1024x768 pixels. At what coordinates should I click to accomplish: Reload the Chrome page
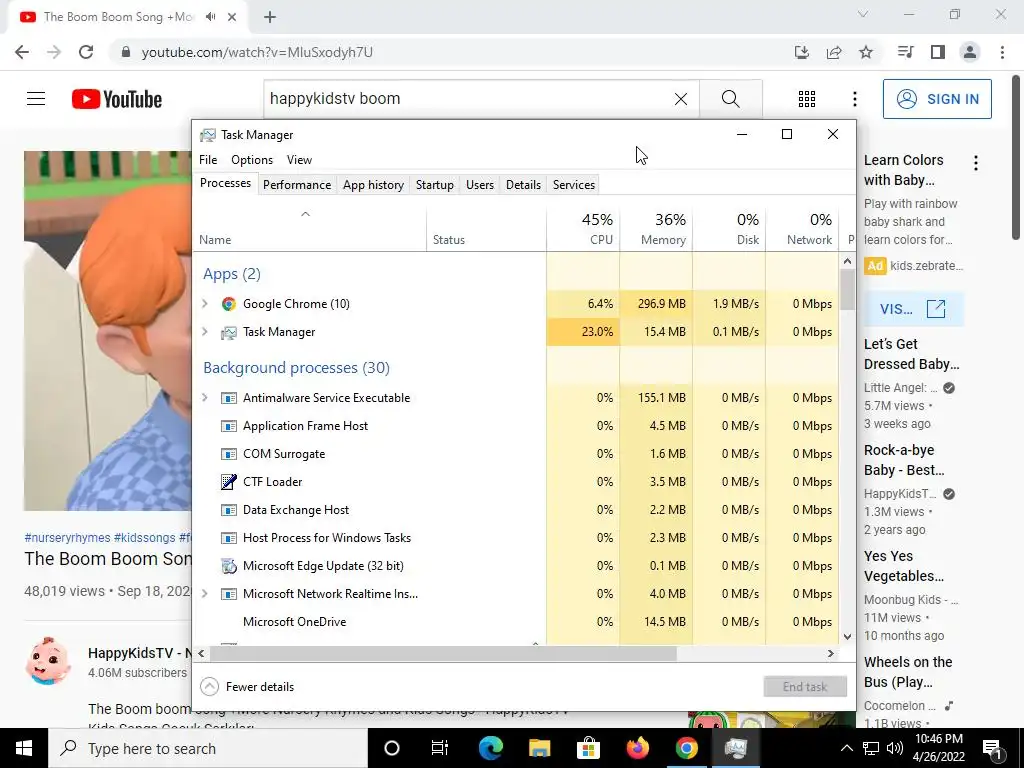click(86, 52)
